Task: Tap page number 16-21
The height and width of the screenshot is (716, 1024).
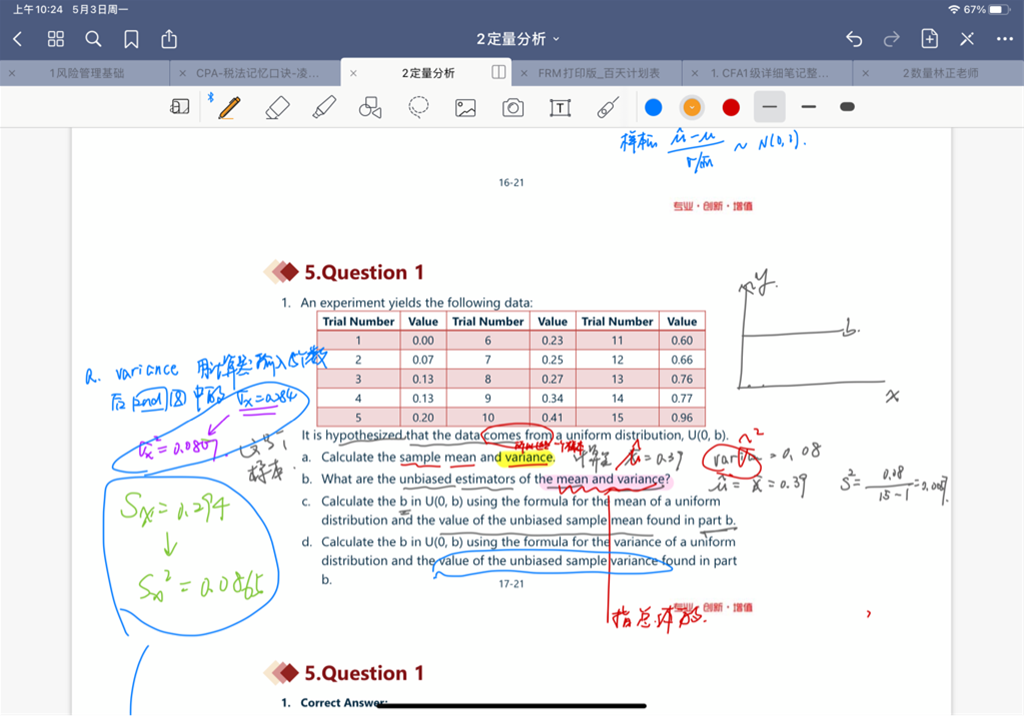Action: [x=511, y=182]
